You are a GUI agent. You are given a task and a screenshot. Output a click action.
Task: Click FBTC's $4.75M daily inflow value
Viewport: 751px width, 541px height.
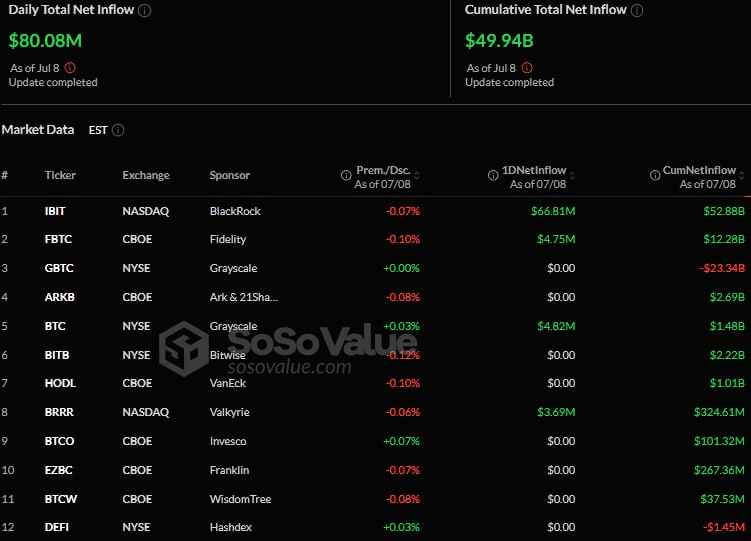tap(556, 239)
